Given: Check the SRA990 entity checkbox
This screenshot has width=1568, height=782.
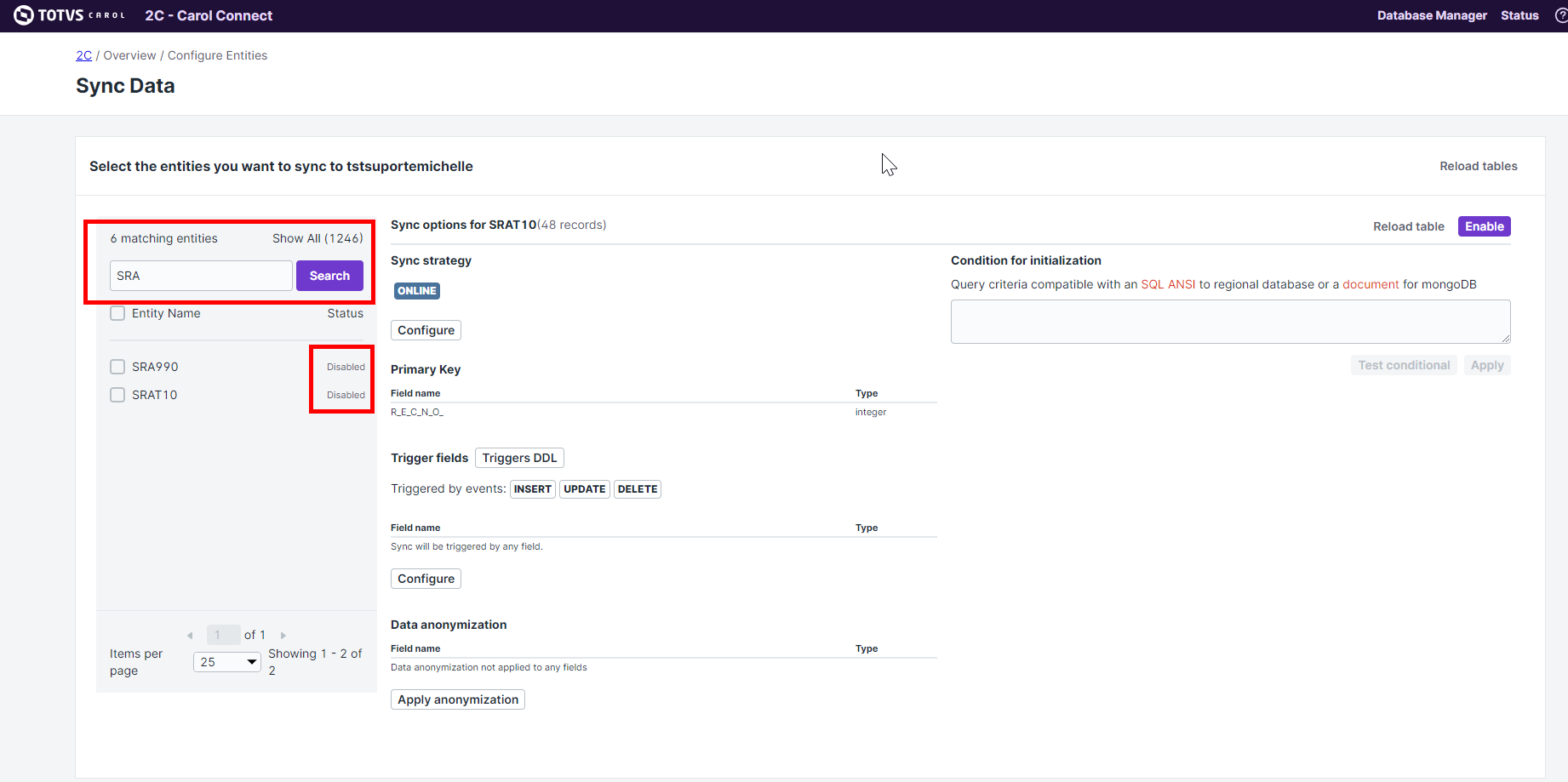Looking at the screenshot, I should 117,367.
